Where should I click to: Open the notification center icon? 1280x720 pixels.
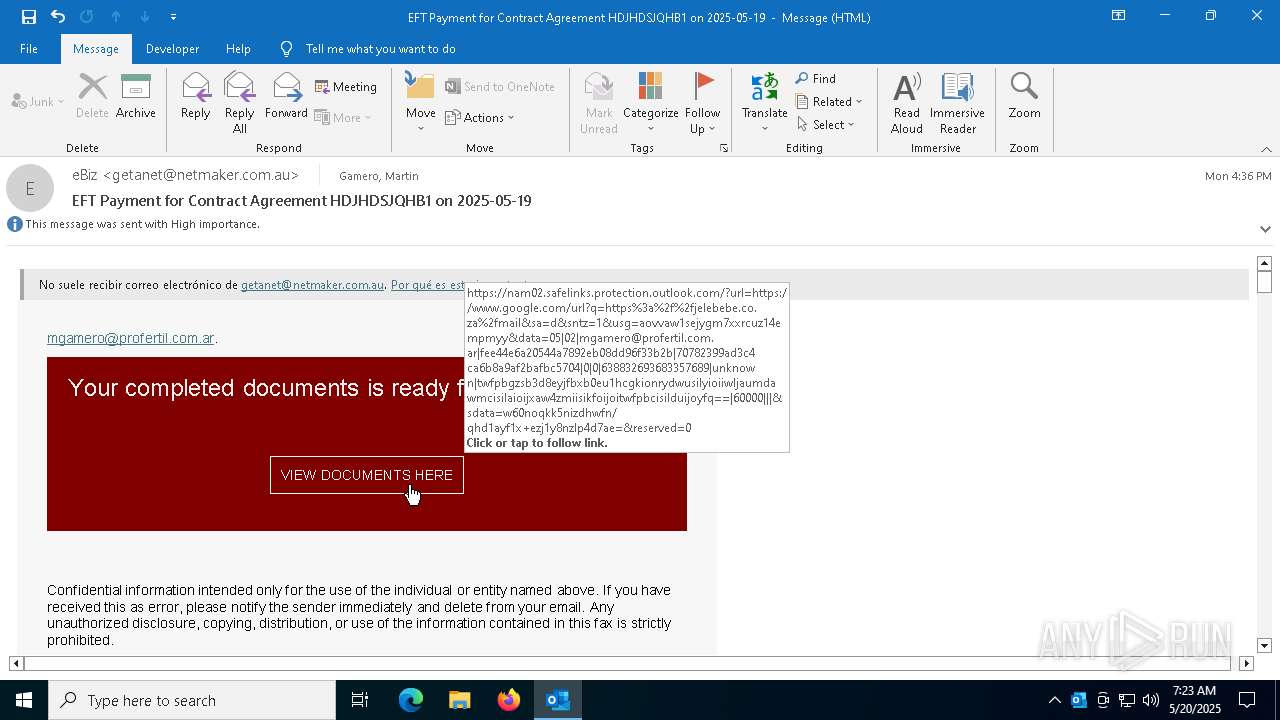pos(1248,700)
